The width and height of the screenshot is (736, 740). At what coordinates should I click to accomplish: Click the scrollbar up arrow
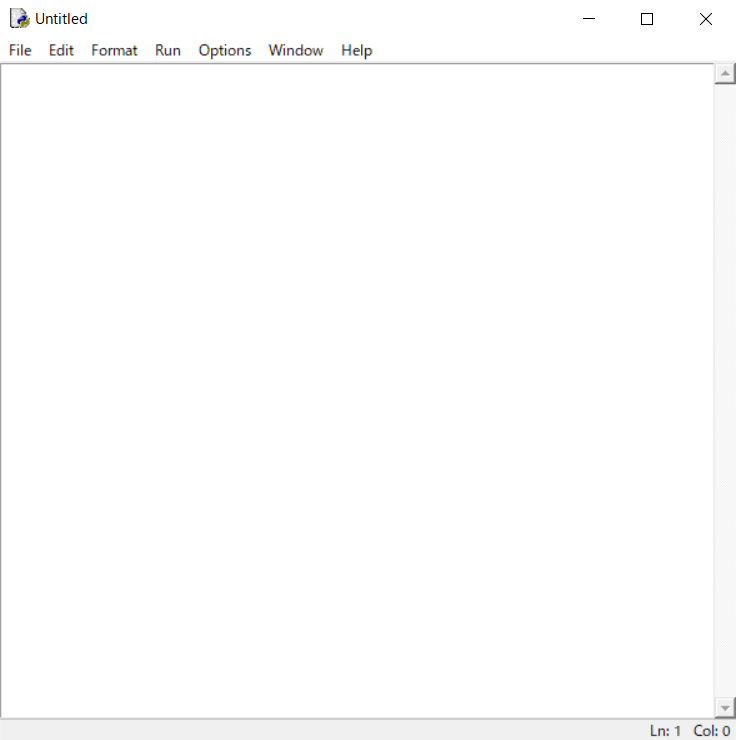(x=725, y=74)
